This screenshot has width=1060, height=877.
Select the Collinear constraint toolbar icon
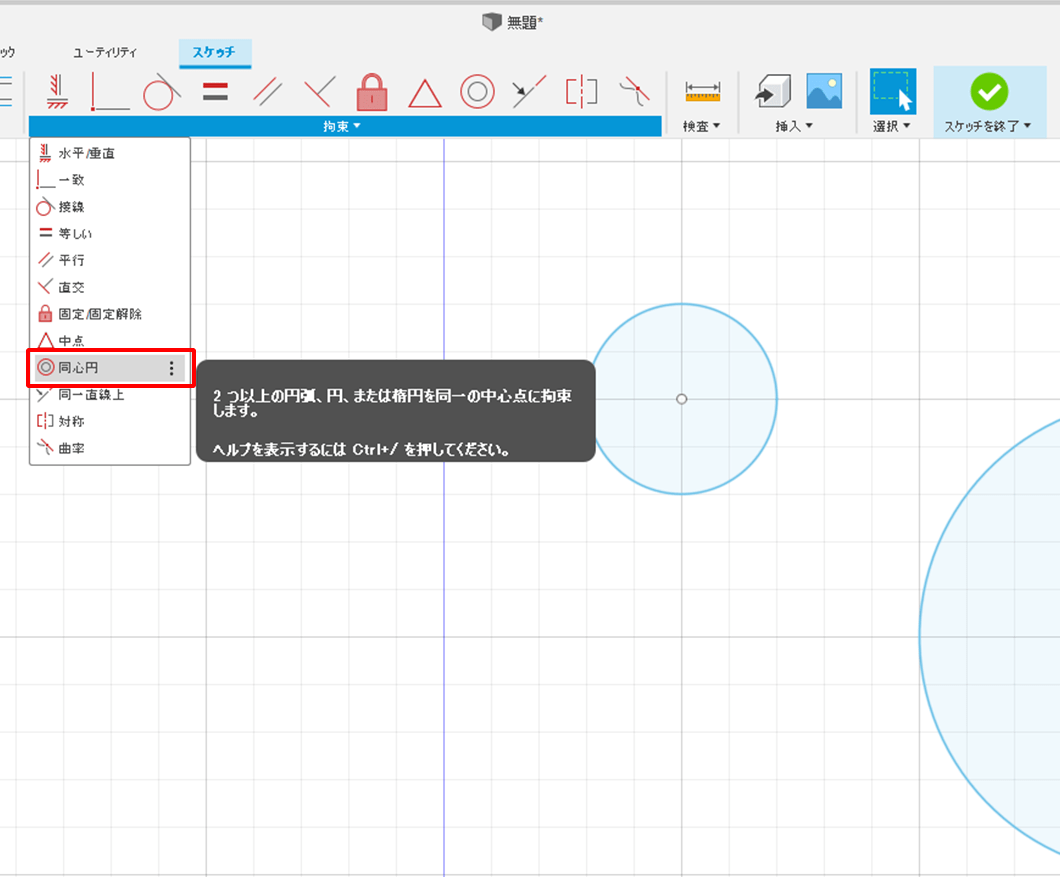tap(529, 91)
